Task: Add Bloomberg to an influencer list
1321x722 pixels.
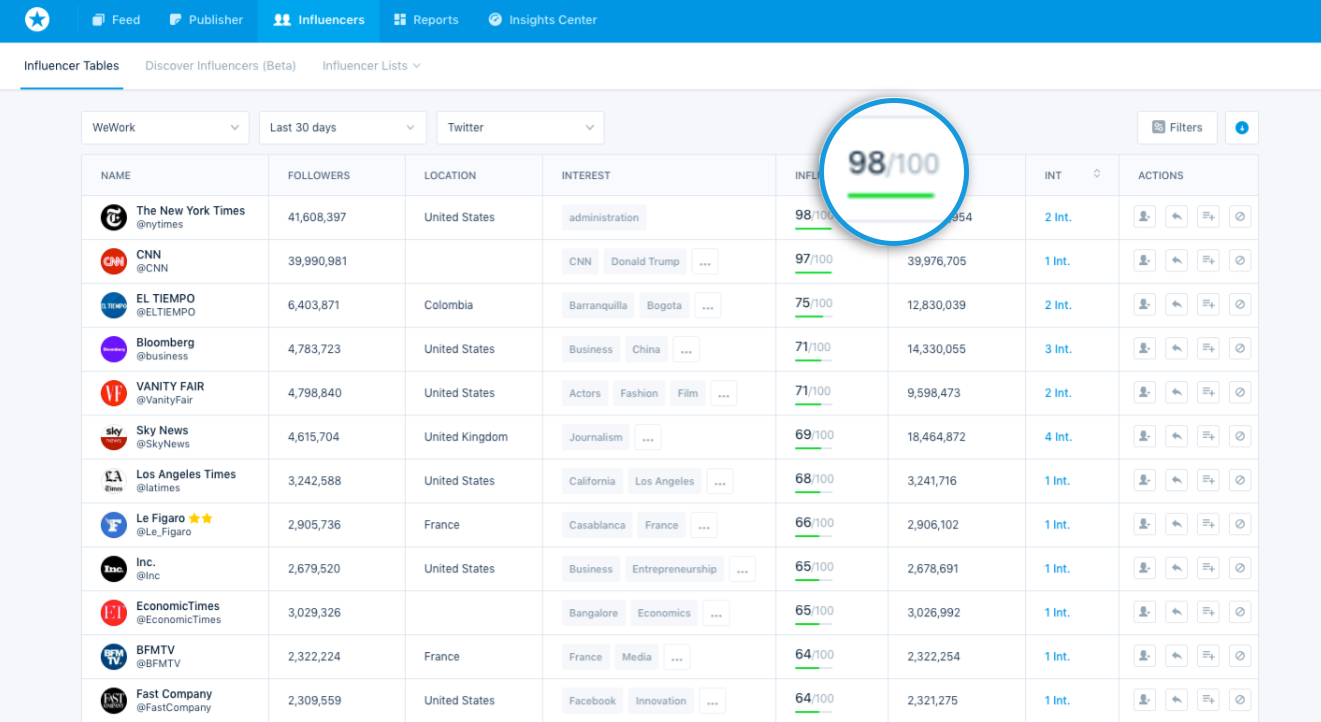Action: click(1208, 349)
